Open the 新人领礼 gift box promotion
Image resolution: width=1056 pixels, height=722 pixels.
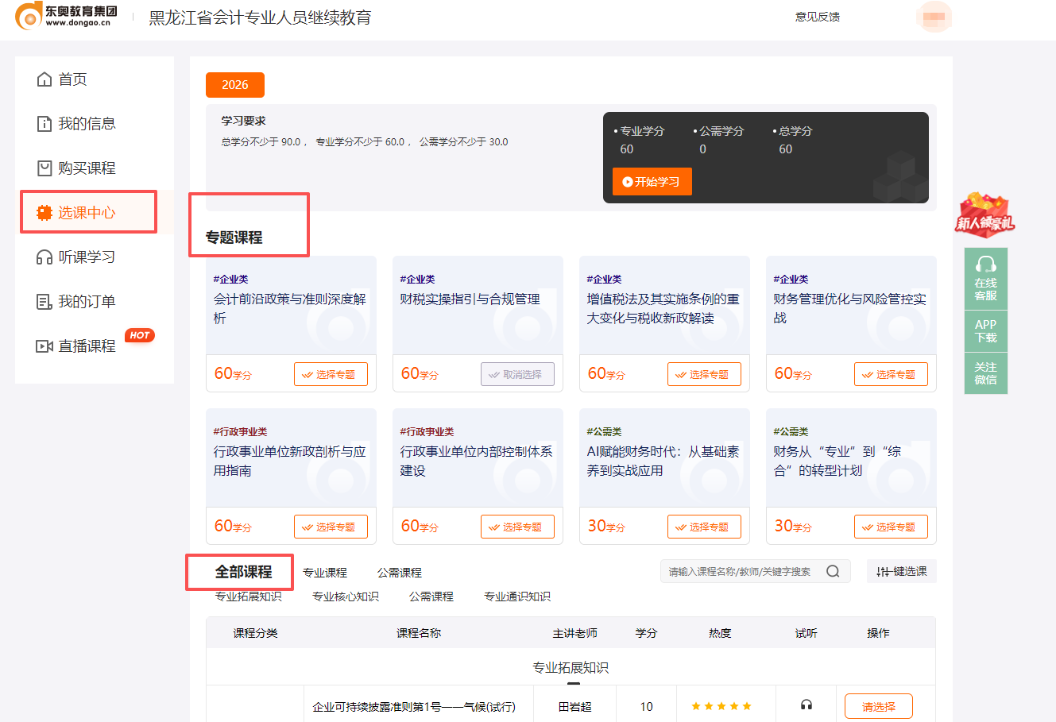[x=985, y=216]
